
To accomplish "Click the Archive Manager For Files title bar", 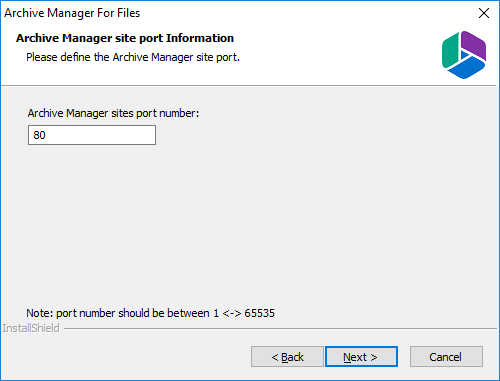I will pyautogui.click(x=233, y=13).
